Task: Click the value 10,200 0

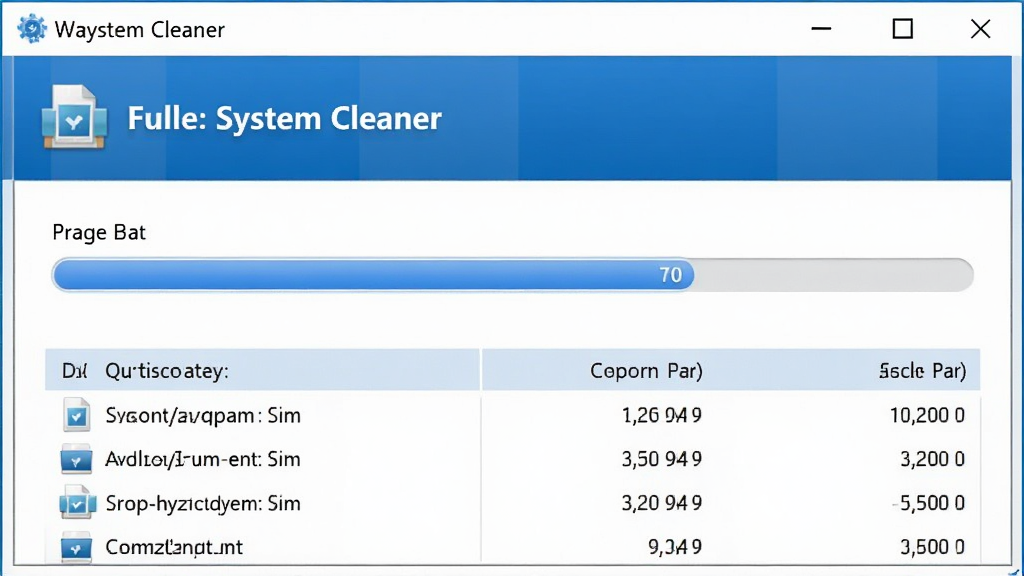Action: (927, 415)
